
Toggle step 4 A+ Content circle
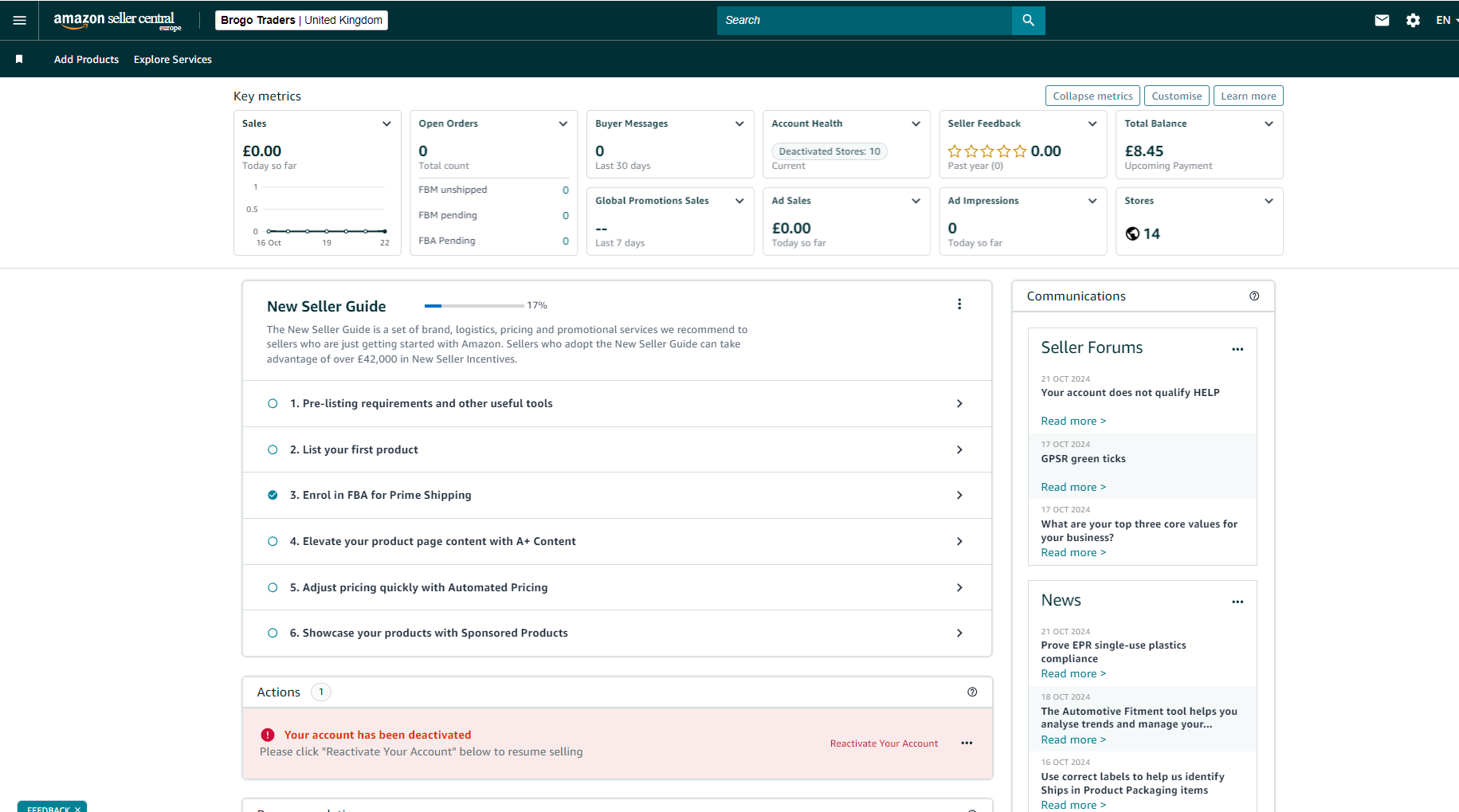(273, 541)
